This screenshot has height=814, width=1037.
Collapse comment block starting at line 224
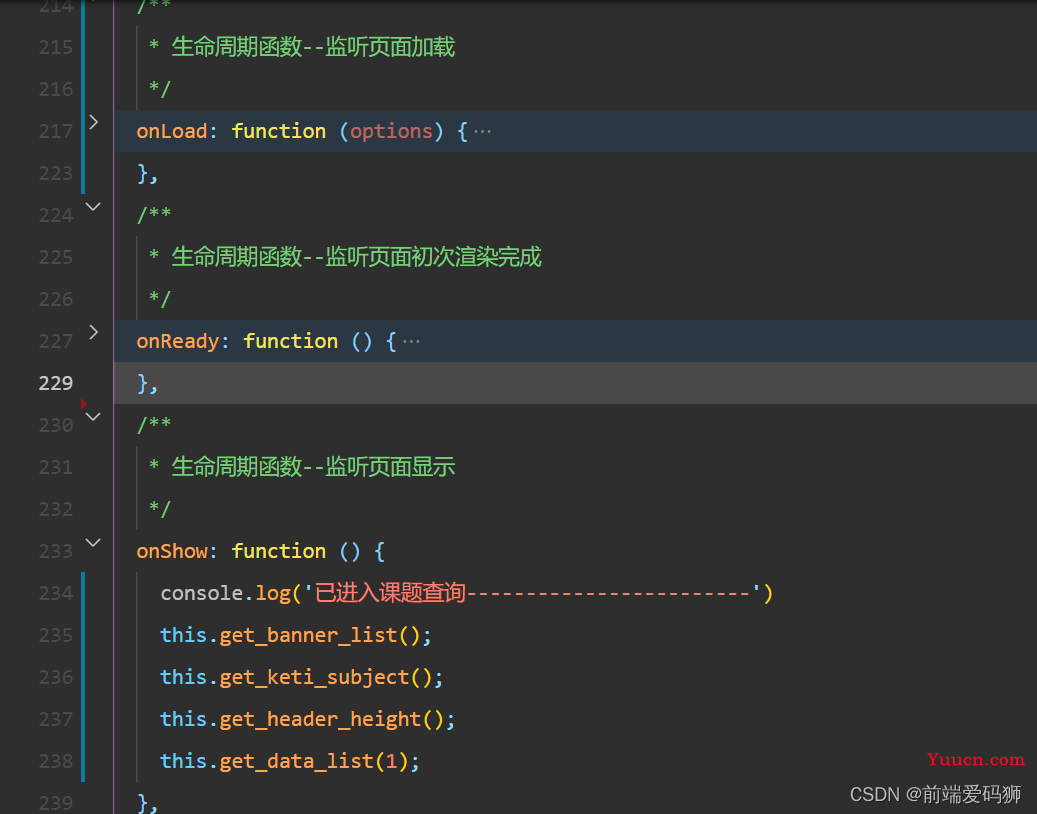pyautogui.click(x=93, y=206)
